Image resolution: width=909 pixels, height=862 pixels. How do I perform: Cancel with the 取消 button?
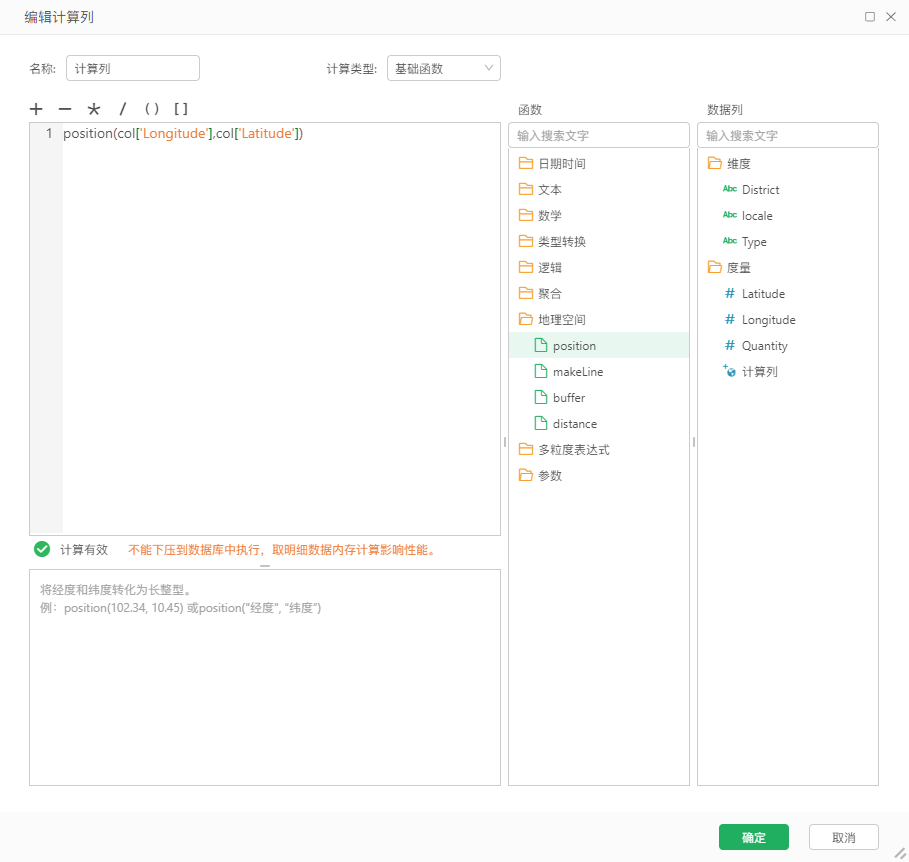[843, 837]
